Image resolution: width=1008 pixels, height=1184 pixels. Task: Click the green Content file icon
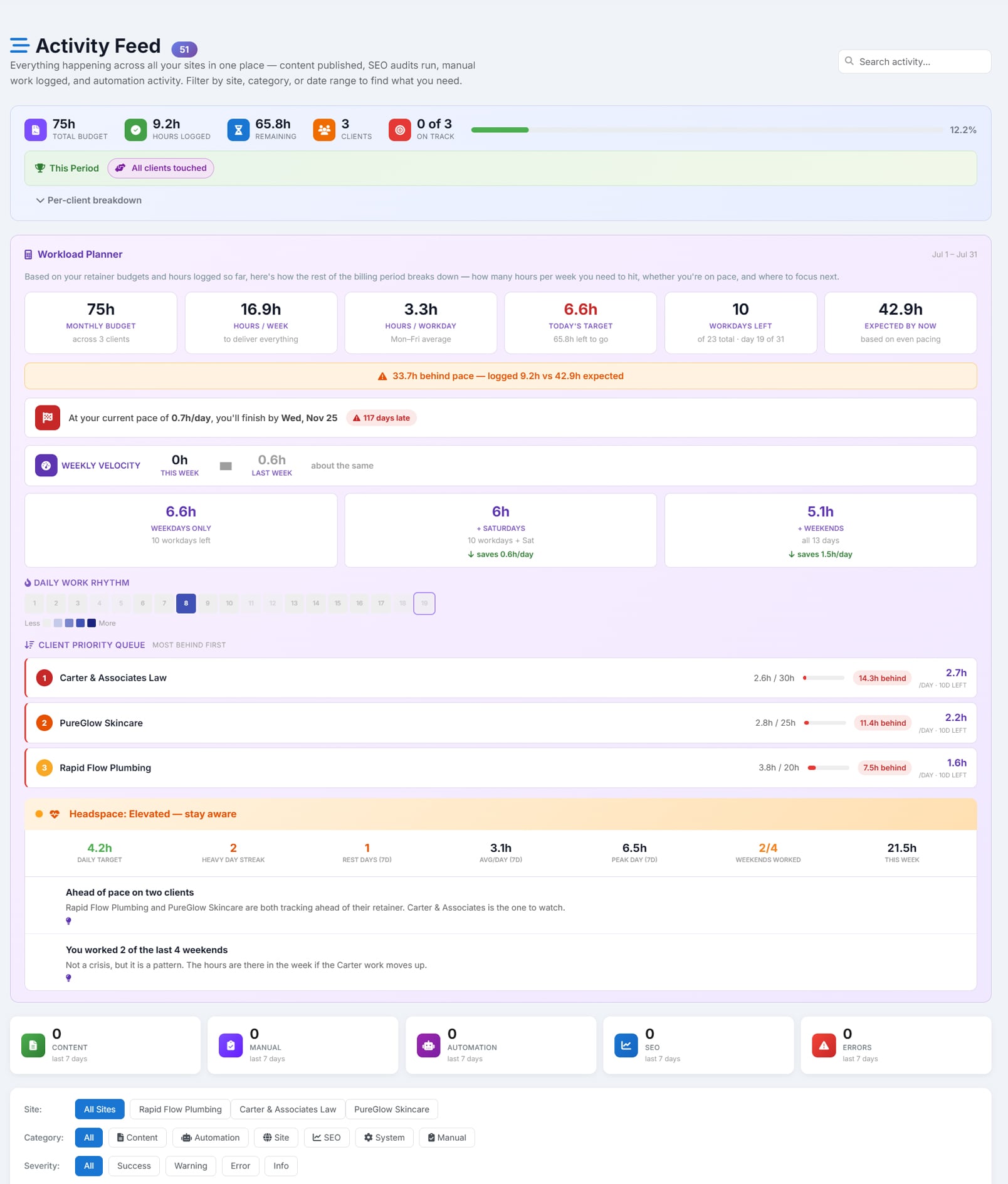33,1045
